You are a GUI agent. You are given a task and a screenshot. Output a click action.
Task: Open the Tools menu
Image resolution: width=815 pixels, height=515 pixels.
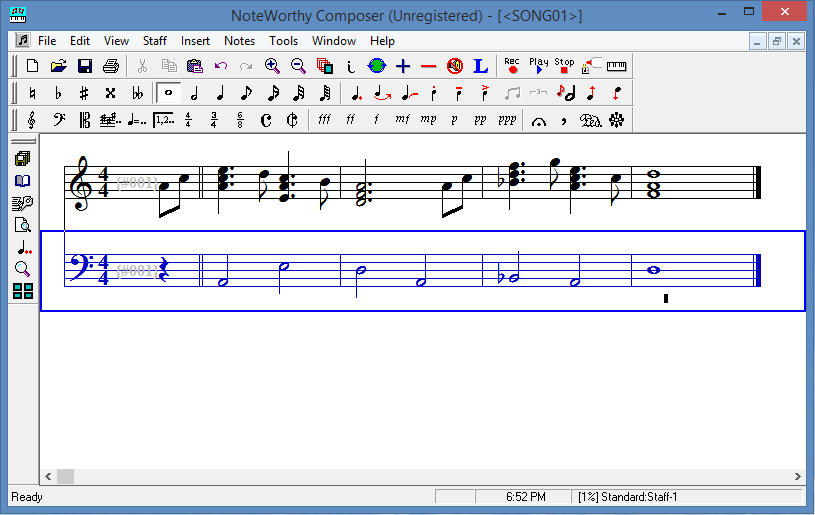283,41
